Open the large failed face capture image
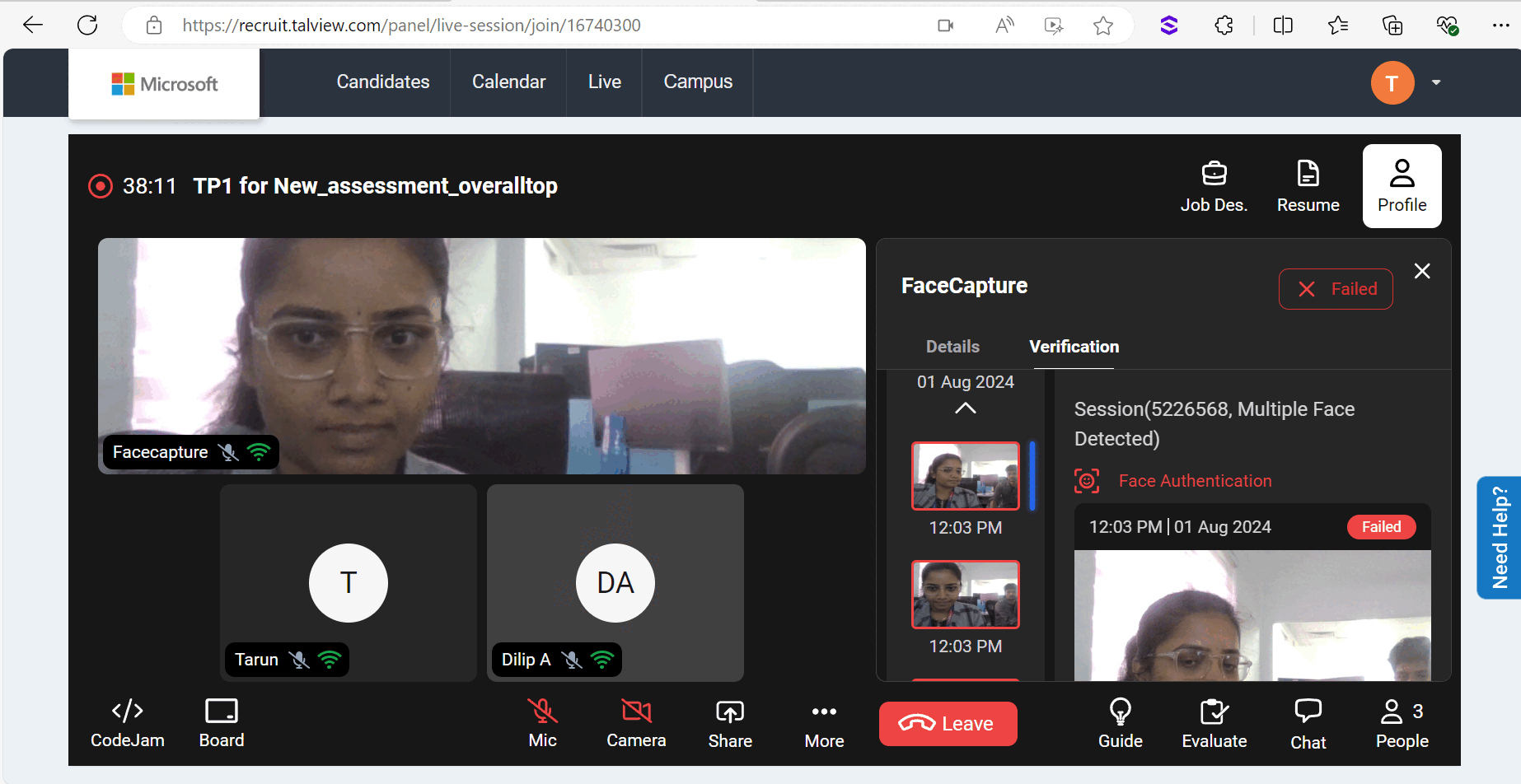This screenshot has height=784, width=1521. coord(1252,615)
